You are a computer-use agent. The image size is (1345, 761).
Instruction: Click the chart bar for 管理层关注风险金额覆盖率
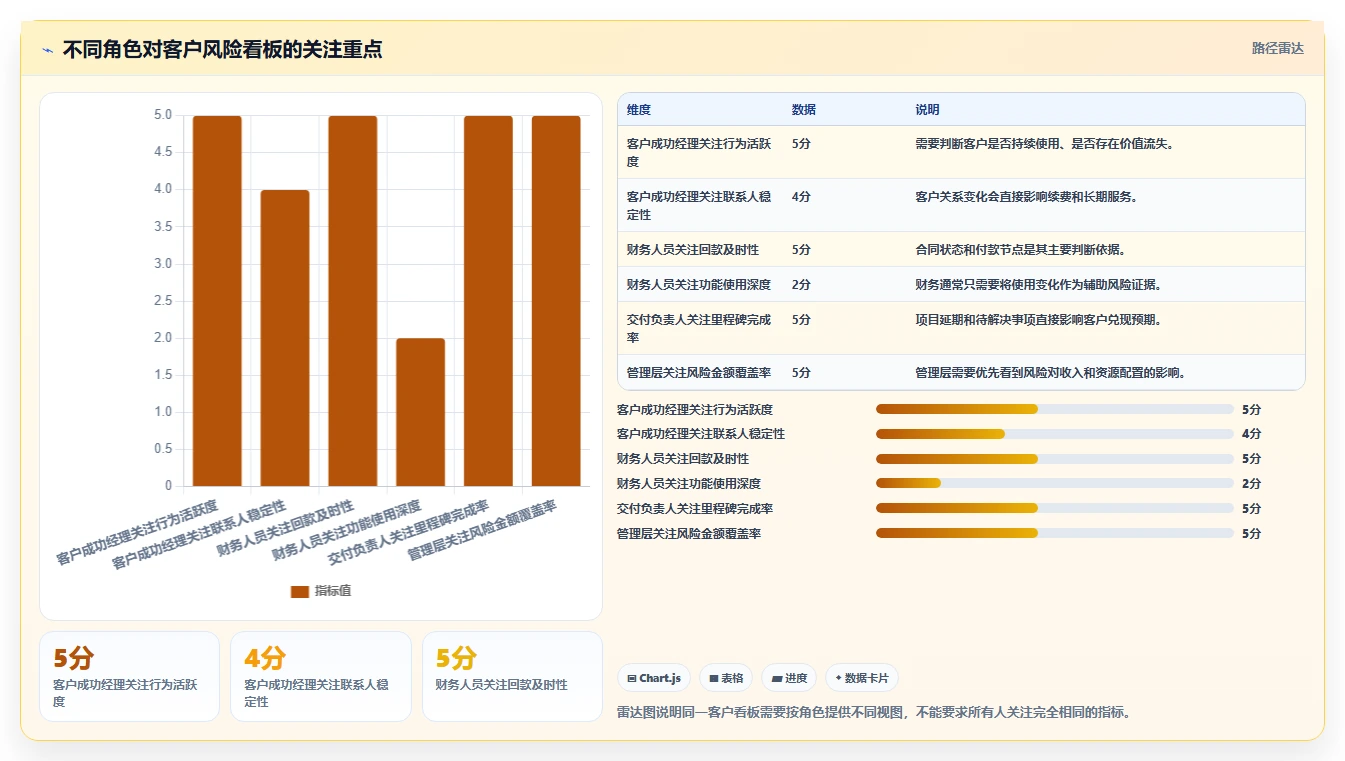(556, 301)
